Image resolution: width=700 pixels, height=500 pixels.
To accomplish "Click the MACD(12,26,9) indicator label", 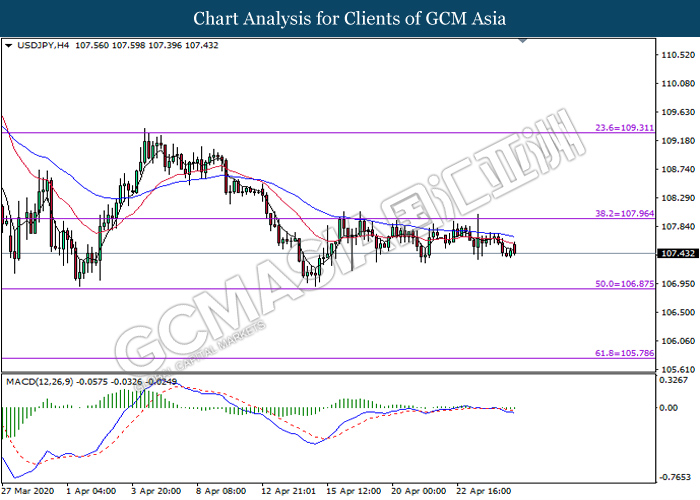I will (x=39, y=382).
